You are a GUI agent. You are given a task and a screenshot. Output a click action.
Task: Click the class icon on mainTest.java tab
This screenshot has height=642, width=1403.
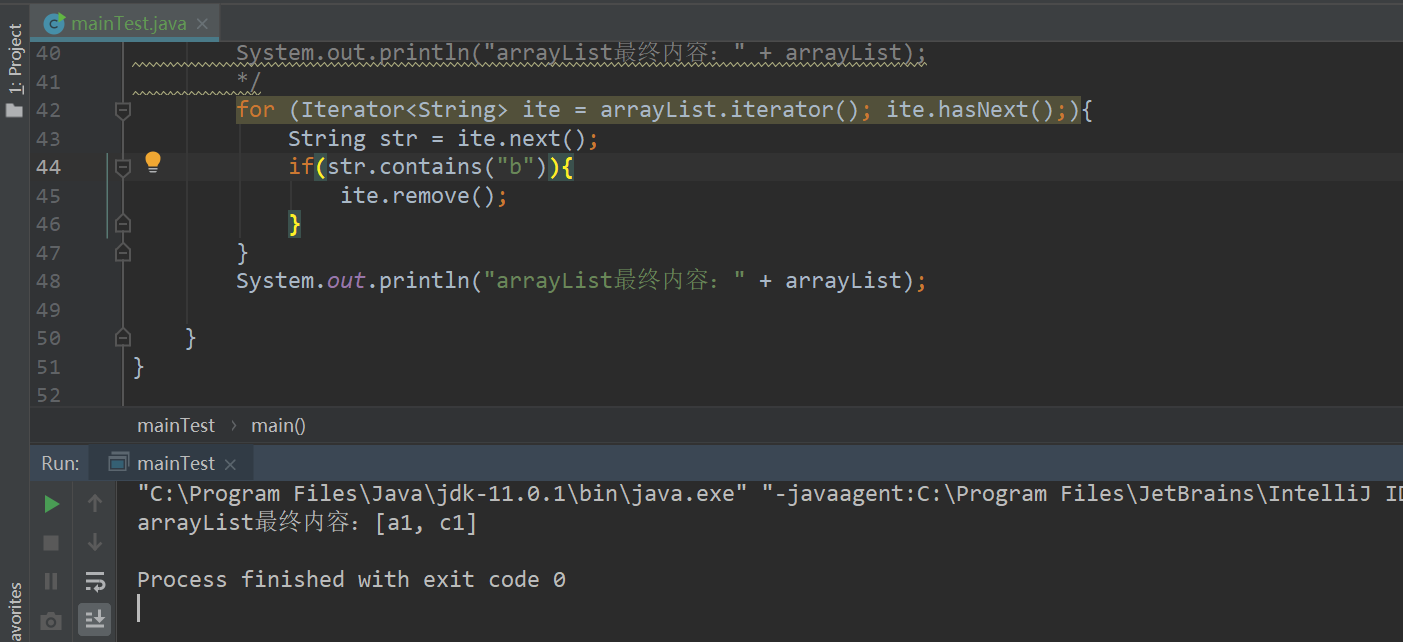click(x=54, y=22)
